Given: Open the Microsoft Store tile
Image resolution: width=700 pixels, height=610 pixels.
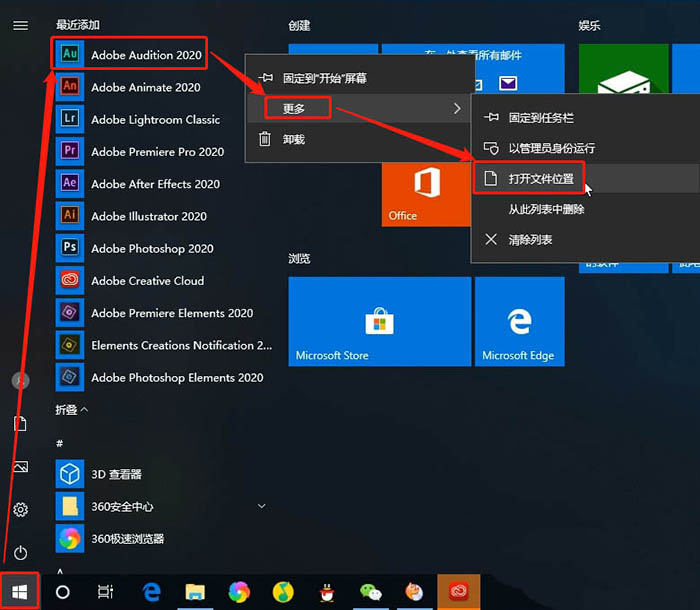Looking at the screenshot, I should coord(379,322).
